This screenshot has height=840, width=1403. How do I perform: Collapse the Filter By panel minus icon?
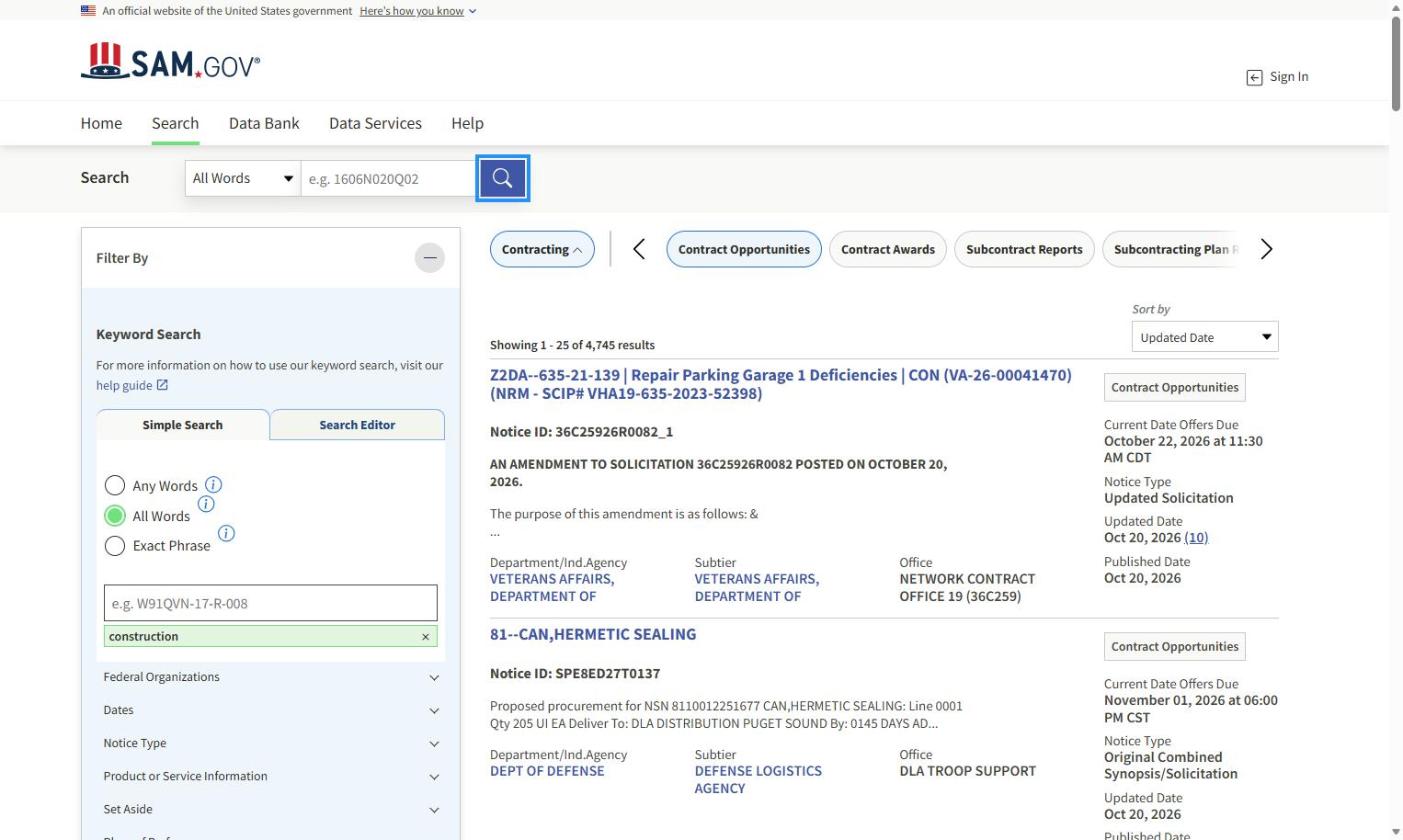430,258
